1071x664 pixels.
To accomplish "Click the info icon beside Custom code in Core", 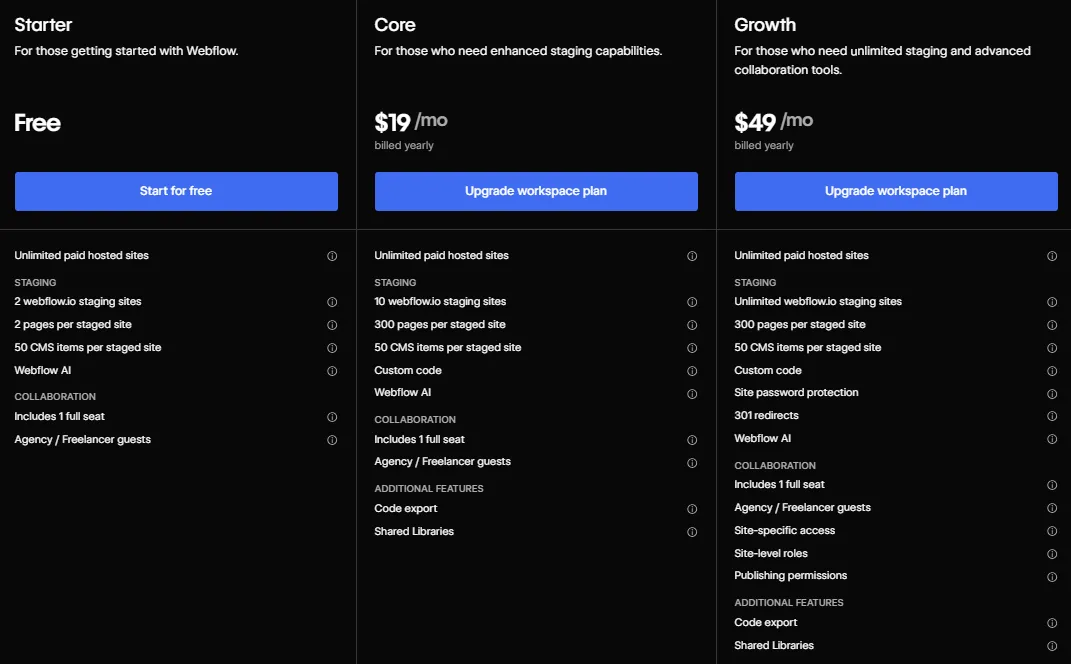I will (x=692, y=370).
